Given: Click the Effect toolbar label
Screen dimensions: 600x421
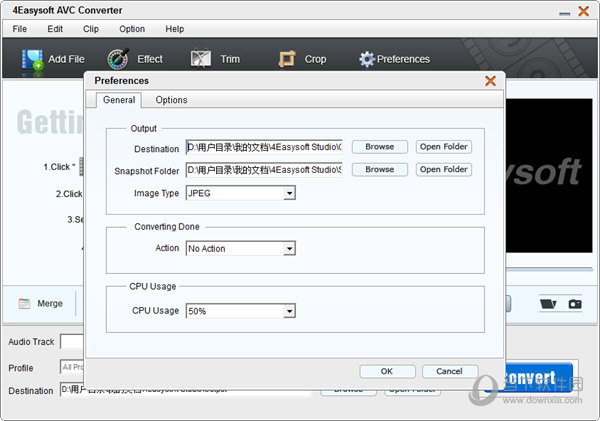Looking at the screenshot, I should (x=150, y=59).
